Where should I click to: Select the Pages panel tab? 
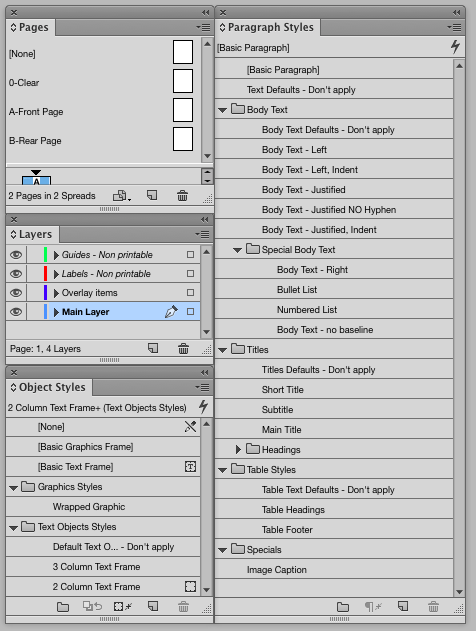(x=31, y=27)
